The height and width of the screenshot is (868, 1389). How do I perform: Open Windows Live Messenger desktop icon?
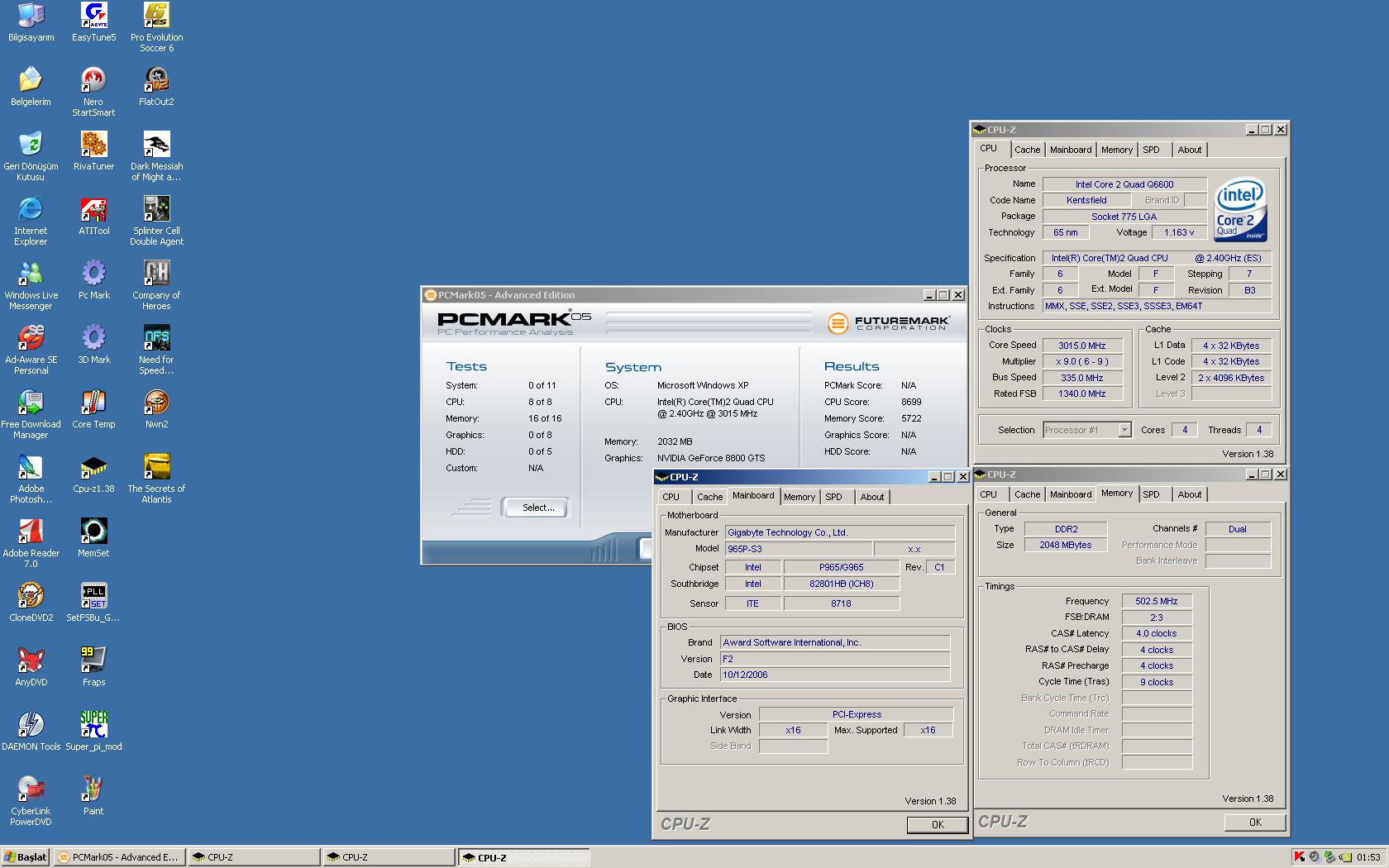click(x=31, y=285)
